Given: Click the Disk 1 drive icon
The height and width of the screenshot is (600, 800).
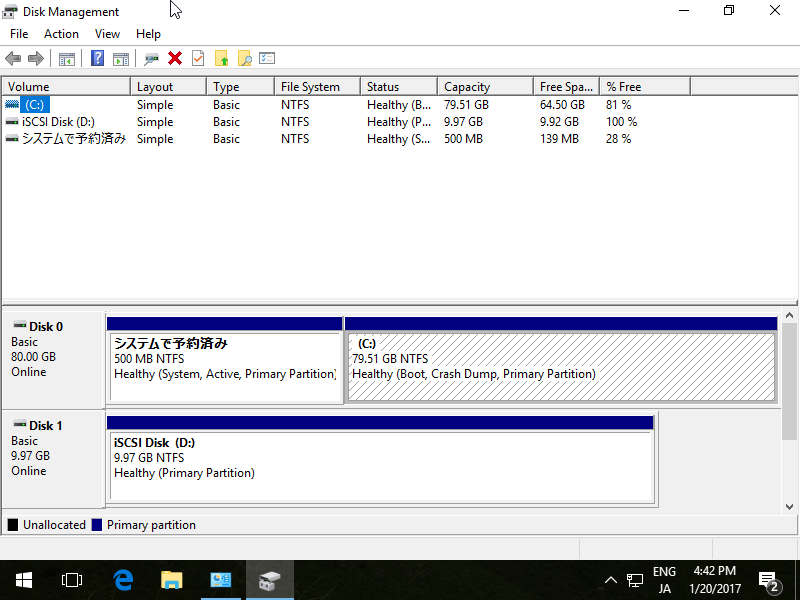Looking at the screenshot, I should tap(20, 423).
